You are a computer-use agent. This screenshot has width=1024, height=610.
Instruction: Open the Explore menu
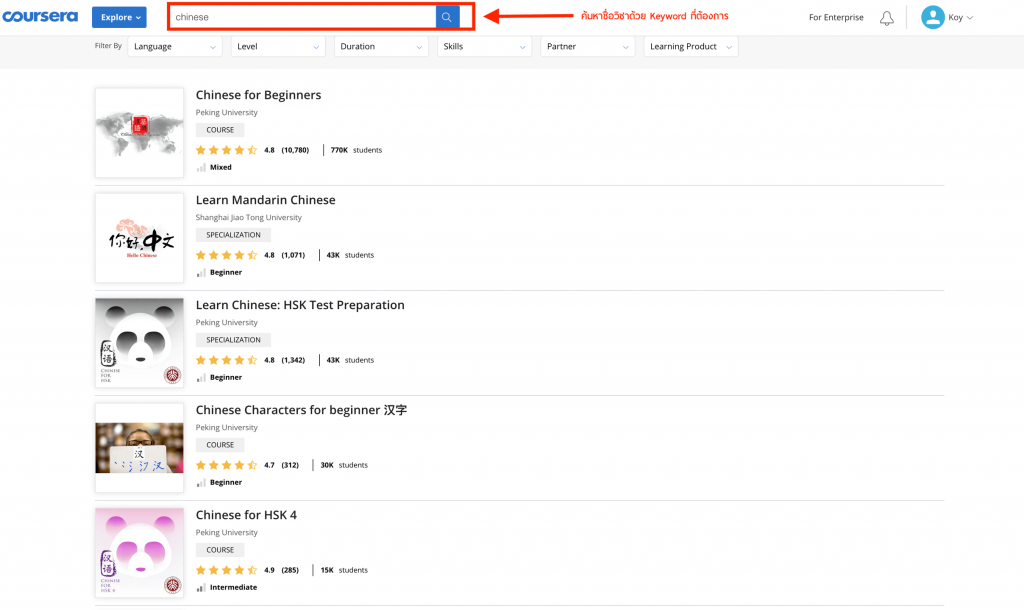point(119,17)
